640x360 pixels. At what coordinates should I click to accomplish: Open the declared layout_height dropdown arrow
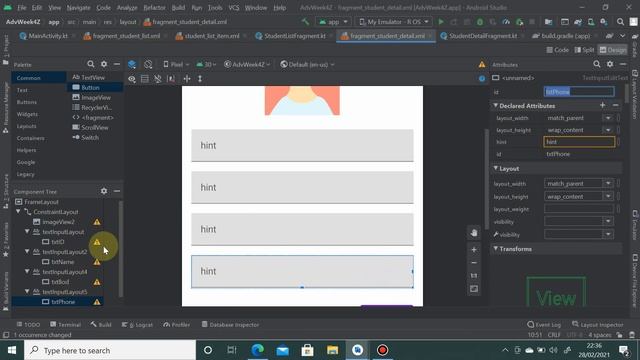tap(608, 130)
